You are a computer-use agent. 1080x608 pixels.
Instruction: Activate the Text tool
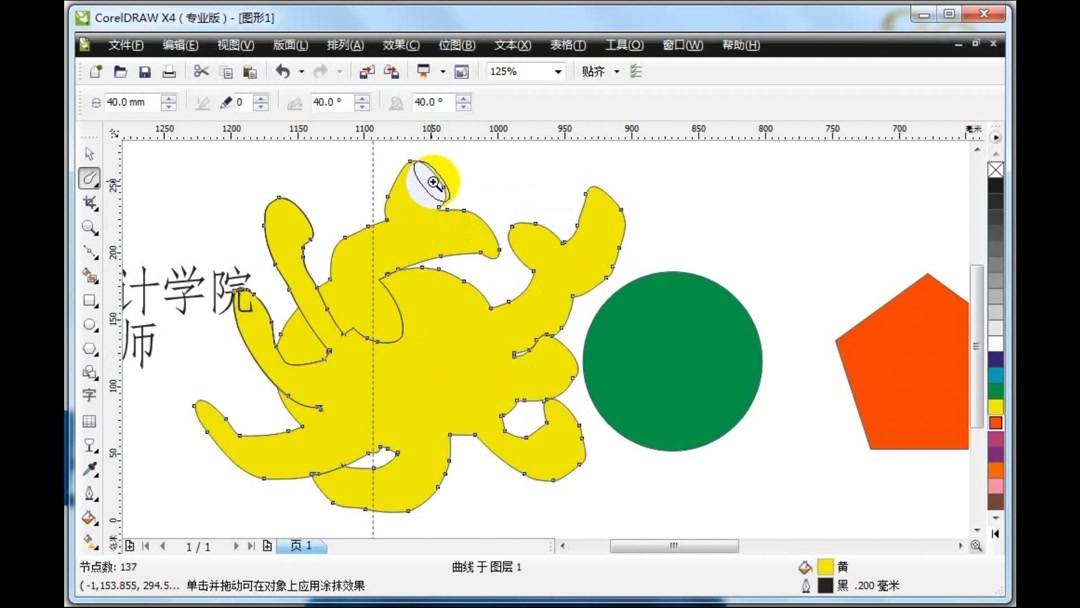89,396
